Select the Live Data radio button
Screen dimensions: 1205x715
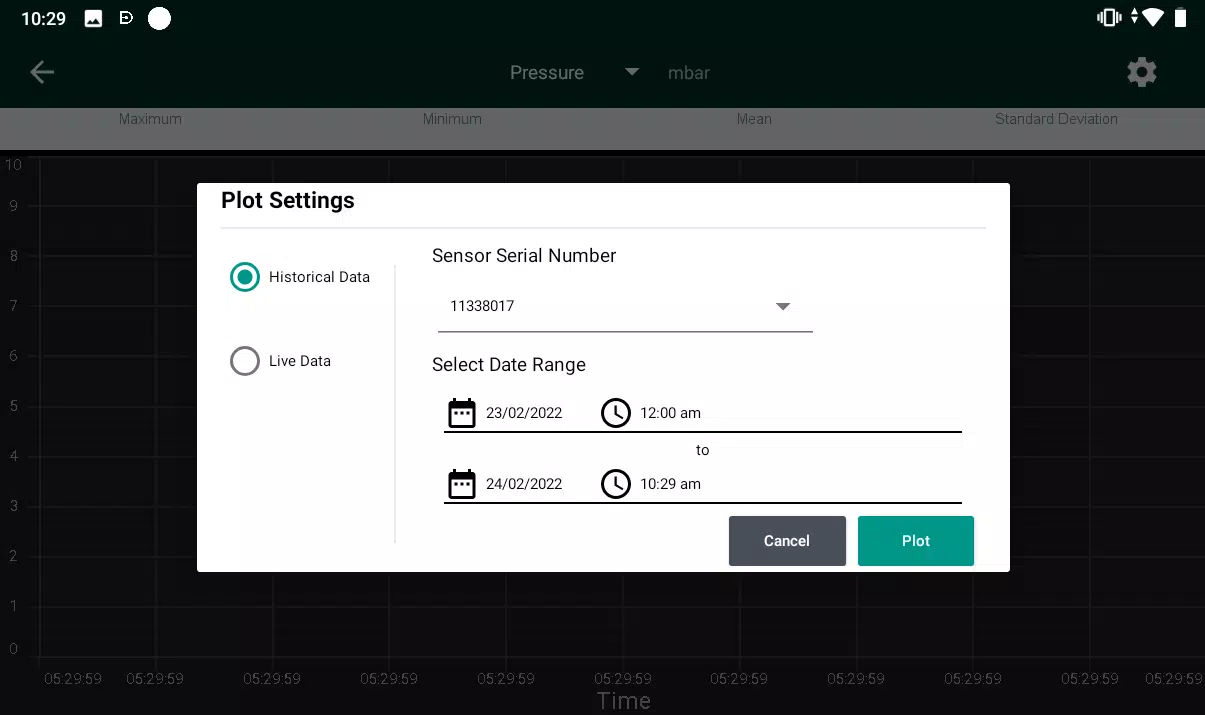[245, 361]
